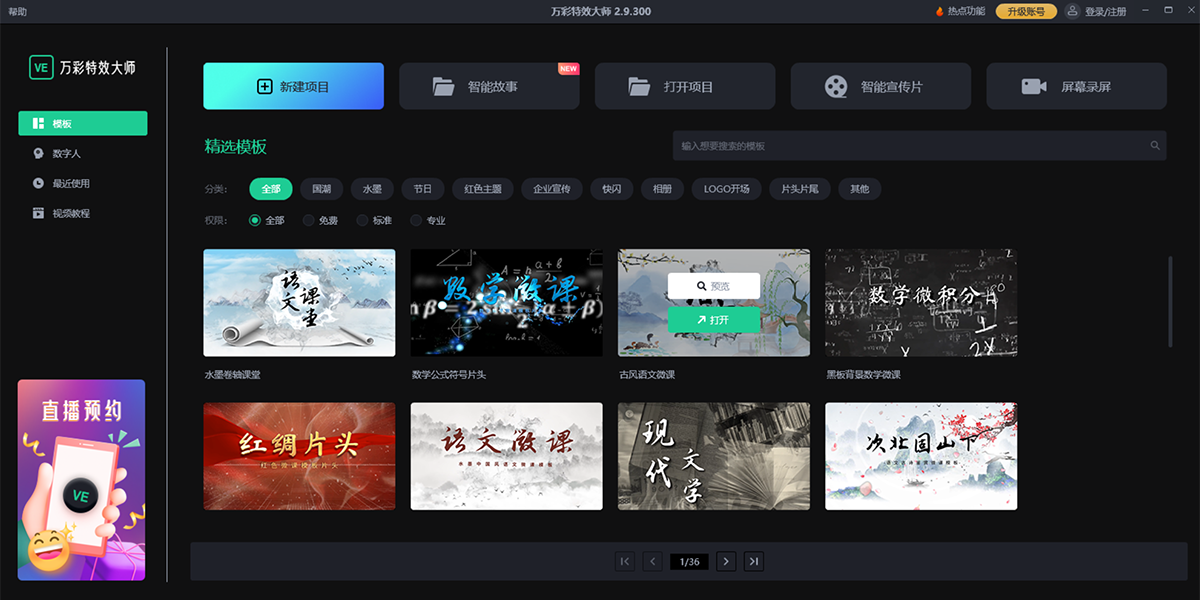Launch 屏幕录屏 screen recording
This screenshot has width=1200, height=600.
point(1076,86)
